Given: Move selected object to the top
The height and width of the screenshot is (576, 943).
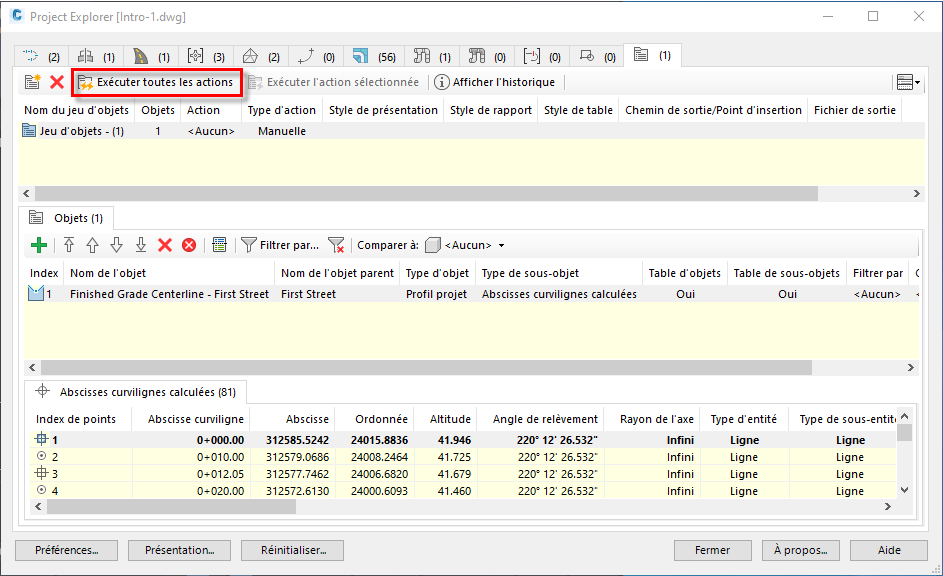Looking at the screenshot, I should click(69, 245).
